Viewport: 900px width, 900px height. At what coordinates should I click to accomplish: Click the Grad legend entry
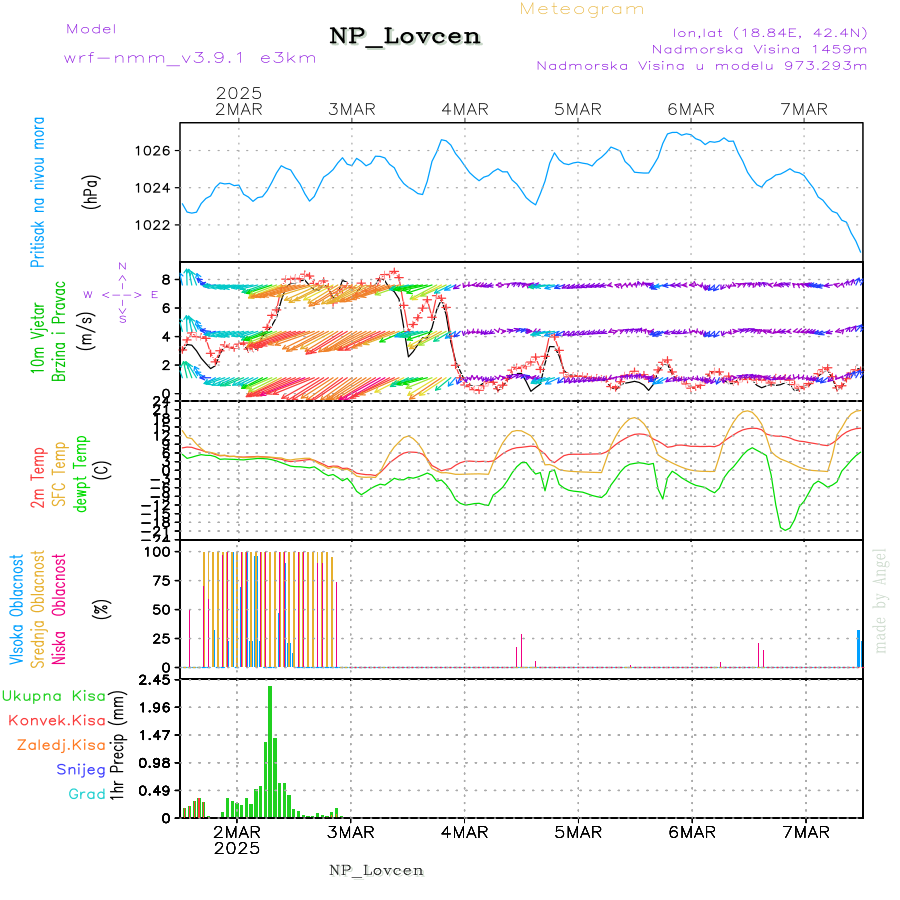86,794
